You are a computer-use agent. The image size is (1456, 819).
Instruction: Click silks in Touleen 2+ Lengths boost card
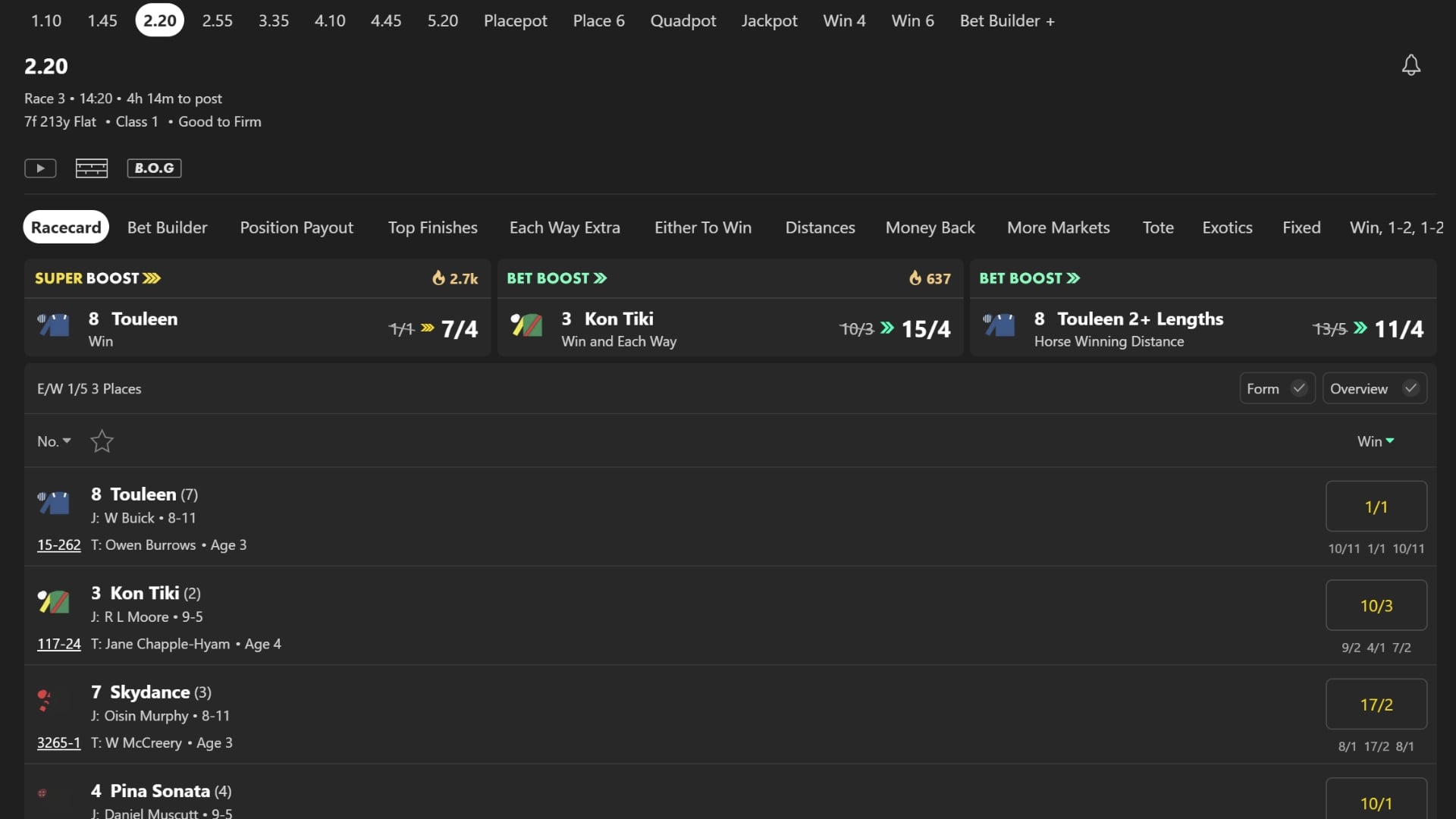coord(999,325)
